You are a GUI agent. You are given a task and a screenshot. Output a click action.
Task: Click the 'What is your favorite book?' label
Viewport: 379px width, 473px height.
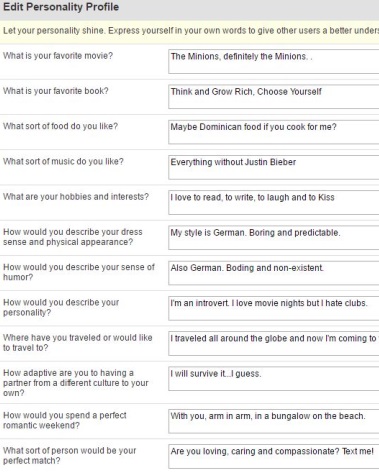56,91
